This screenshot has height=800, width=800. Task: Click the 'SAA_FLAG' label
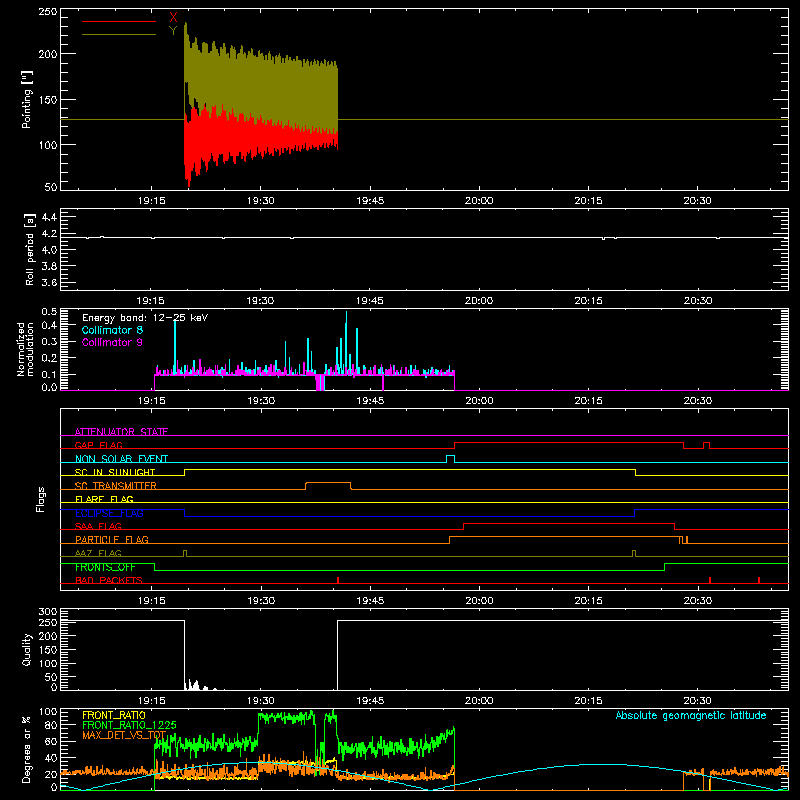[x=98, y=526]
